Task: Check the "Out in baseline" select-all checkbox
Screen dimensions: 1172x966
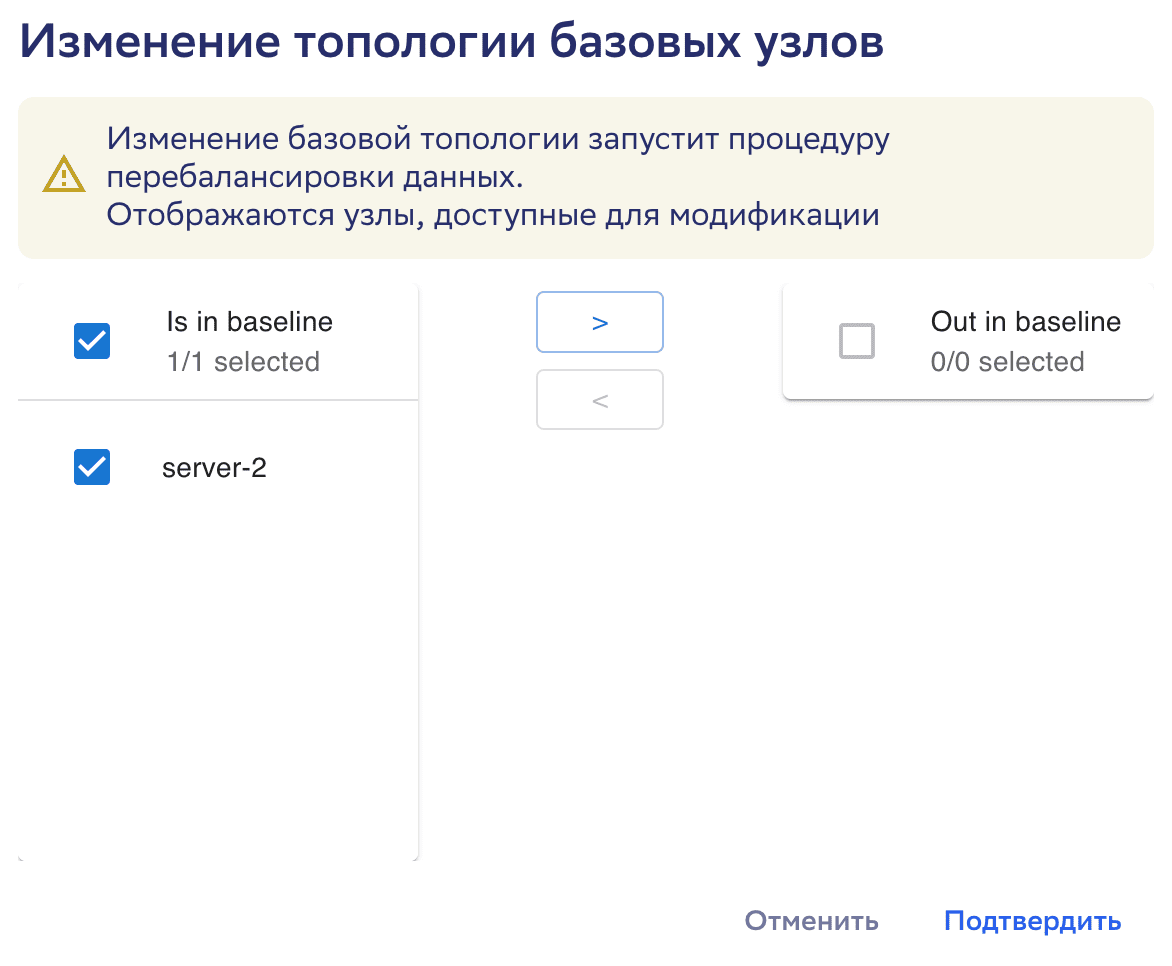Action: pyautogui.click(x=857, y=342)
